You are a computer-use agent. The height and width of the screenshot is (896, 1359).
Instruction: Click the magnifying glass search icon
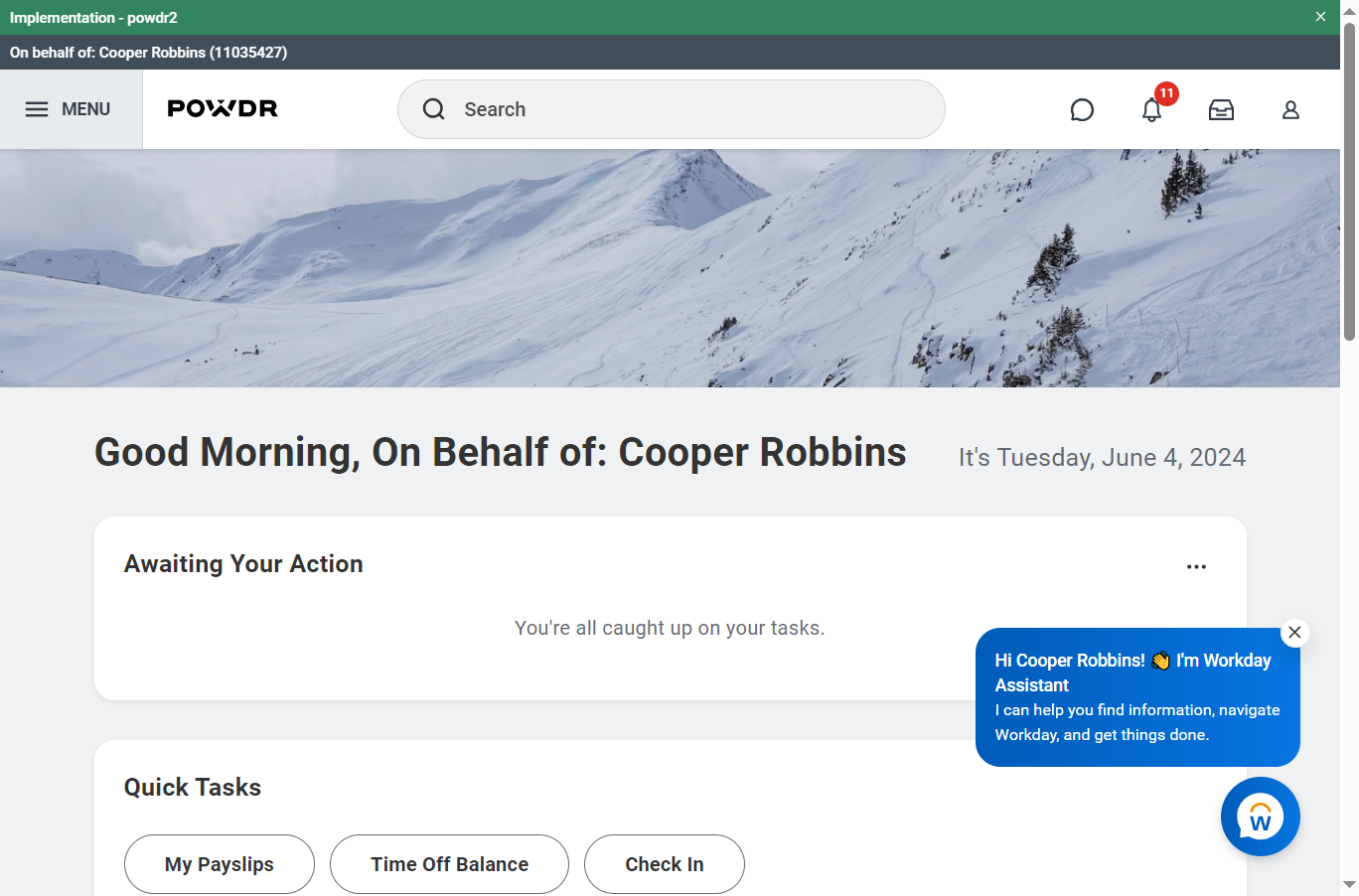point(434,109)
